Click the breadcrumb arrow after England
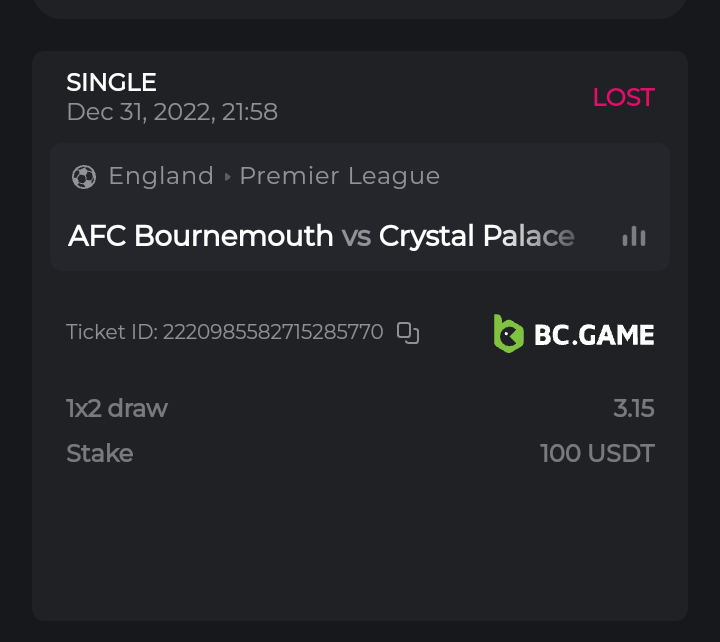The image size is (720, 642). (228, 177)
